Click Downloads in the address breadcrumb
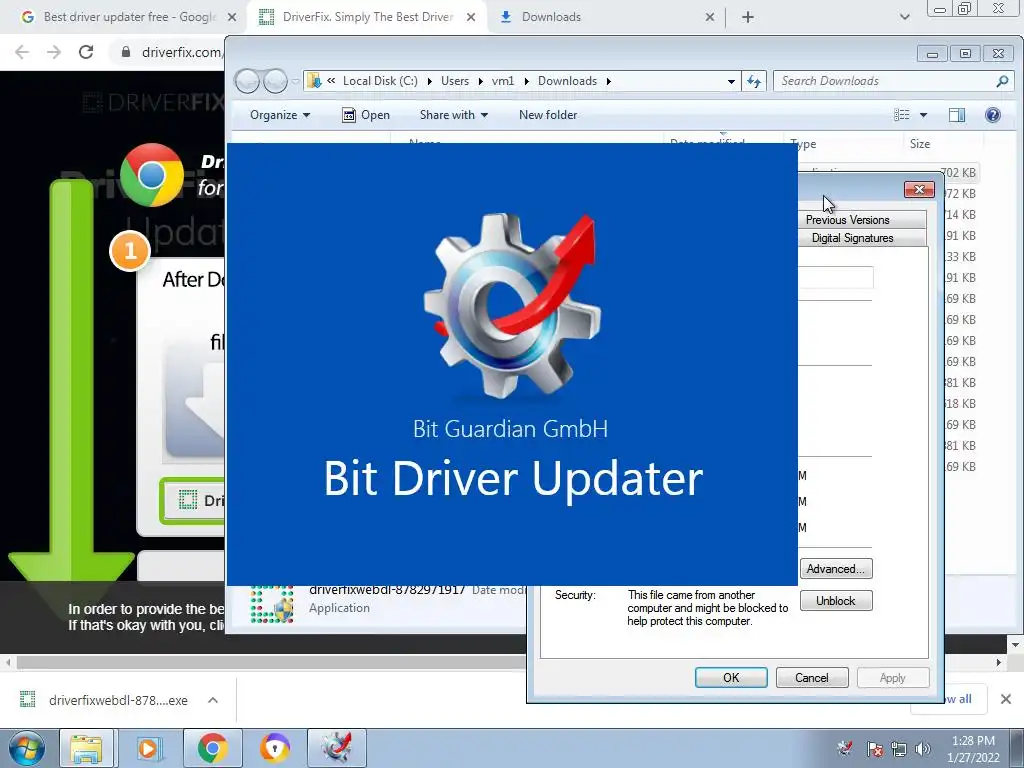The height and width of the screenshot is (768, 1024). click(568, 81)
